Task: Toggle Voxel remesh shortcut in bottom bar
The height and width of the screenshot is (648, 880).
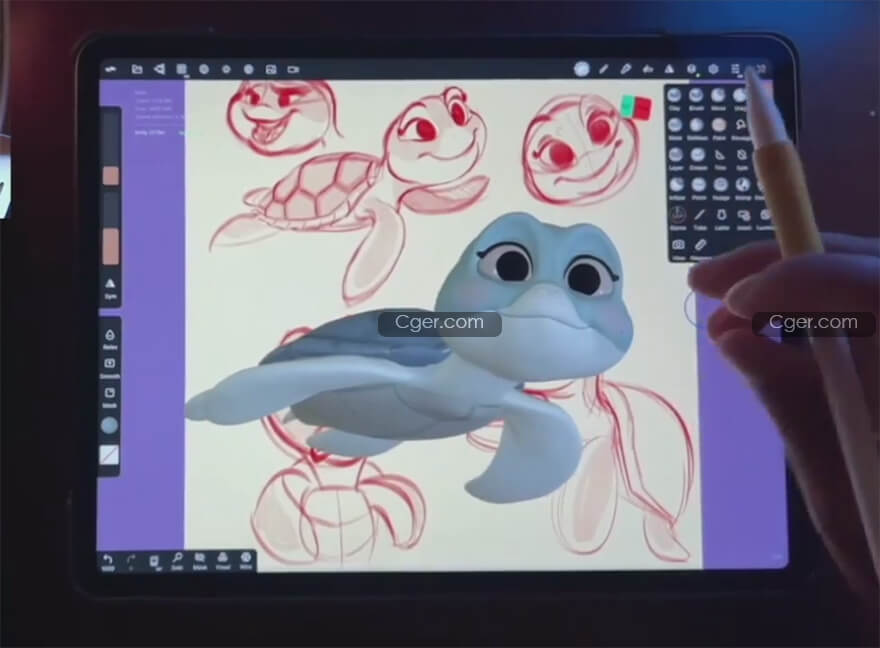Action: 223,560
